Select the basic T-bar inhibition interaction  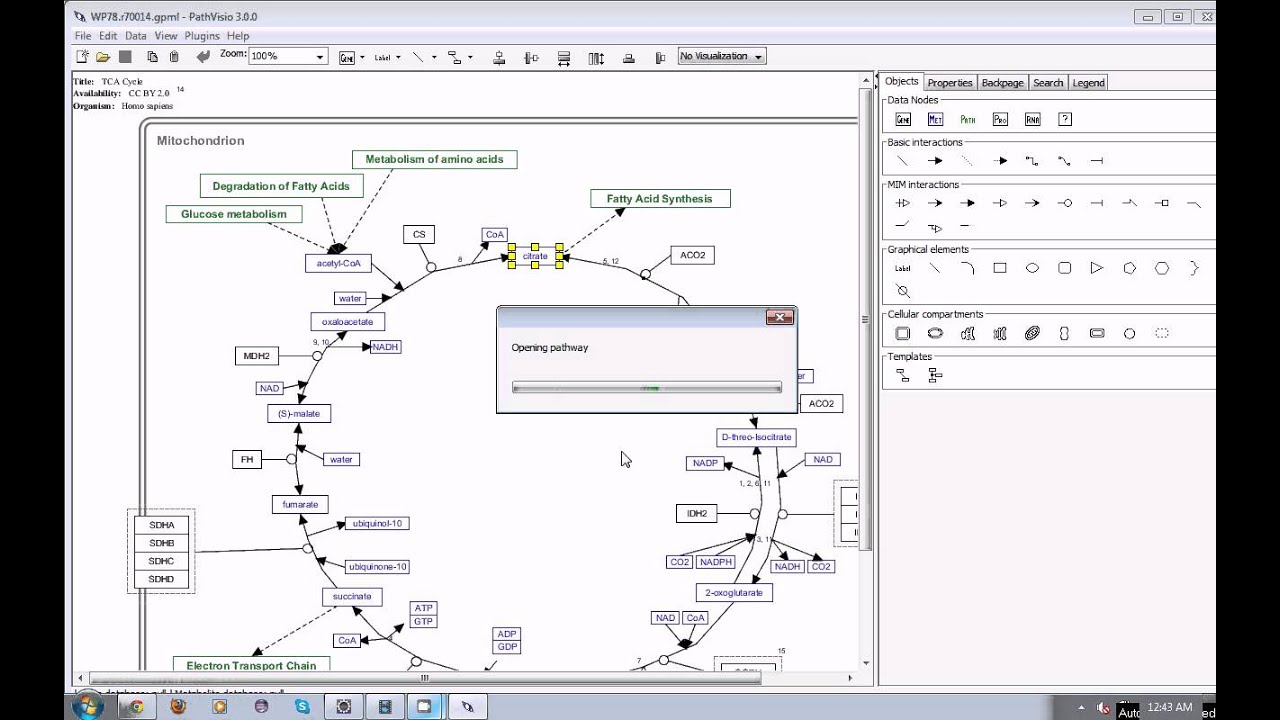click(x=1097, y=161)
